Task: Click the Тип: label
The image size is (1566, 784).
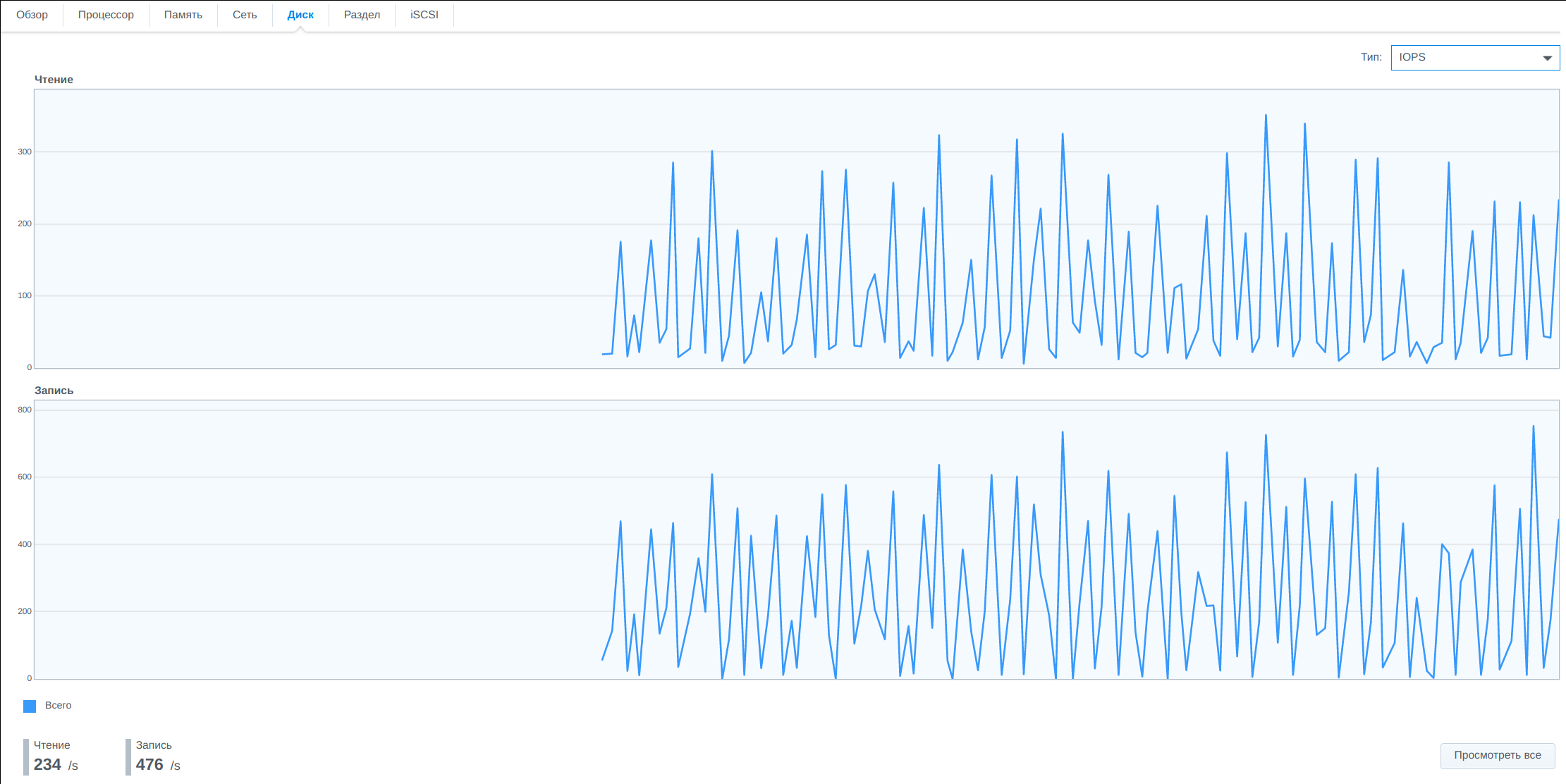Action: click(x=1371, y=57)
